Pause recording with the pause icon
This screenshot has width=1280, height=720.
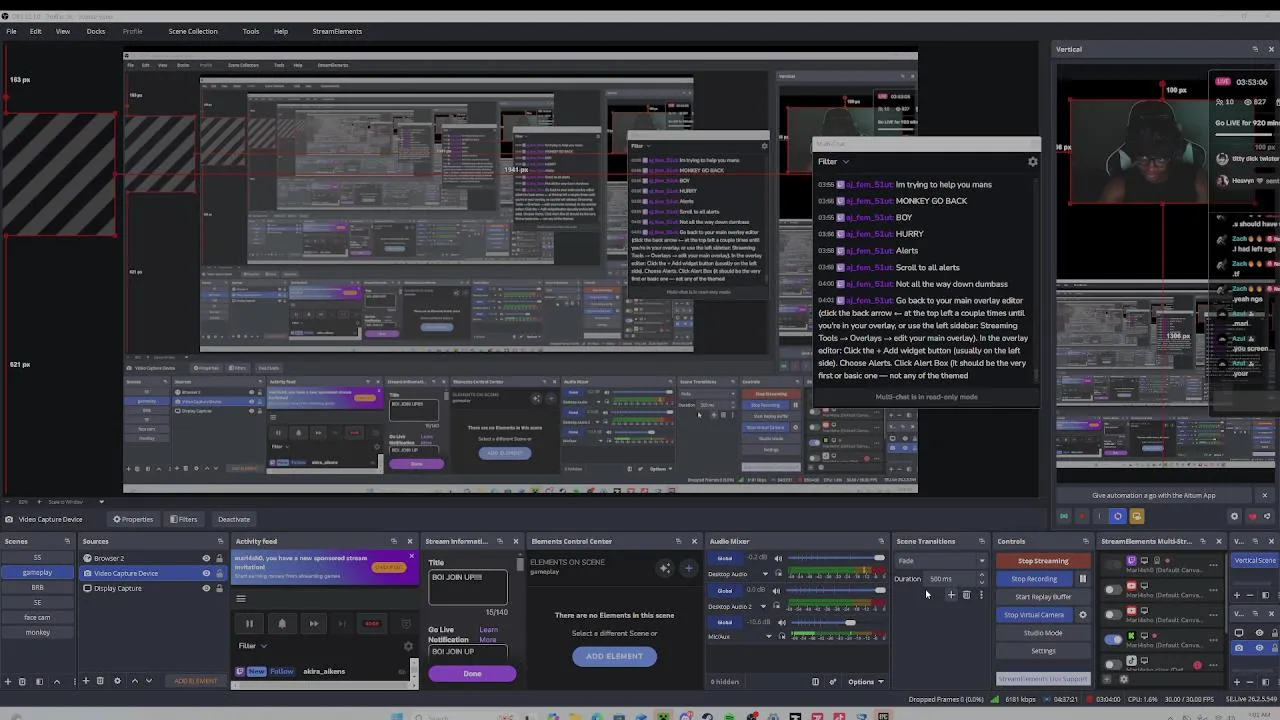click(x=1083, y=579)
